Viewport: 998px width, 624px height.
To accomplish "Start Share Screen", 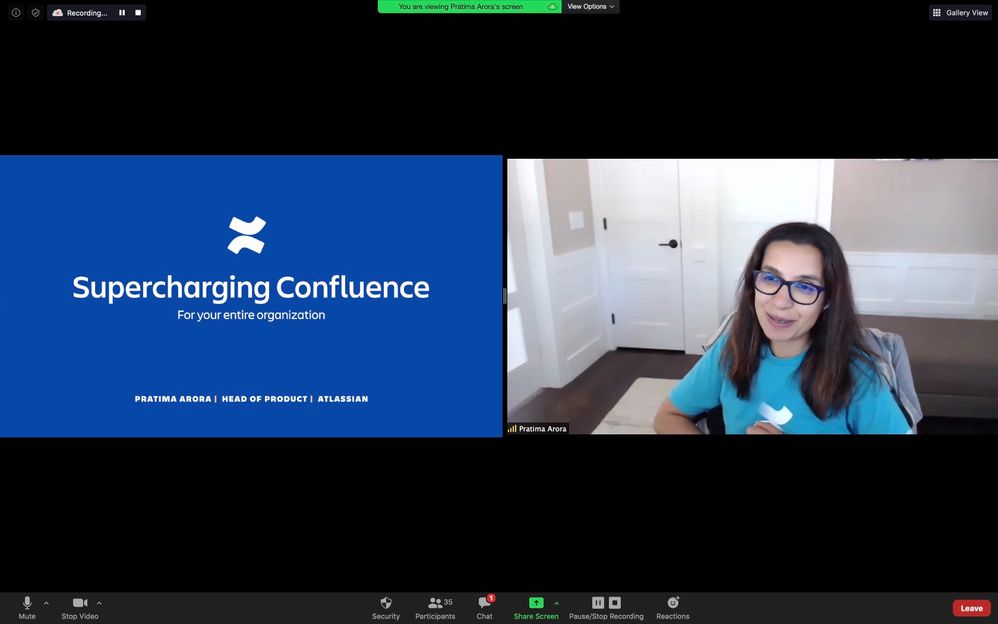I will [x=536, y=607].
